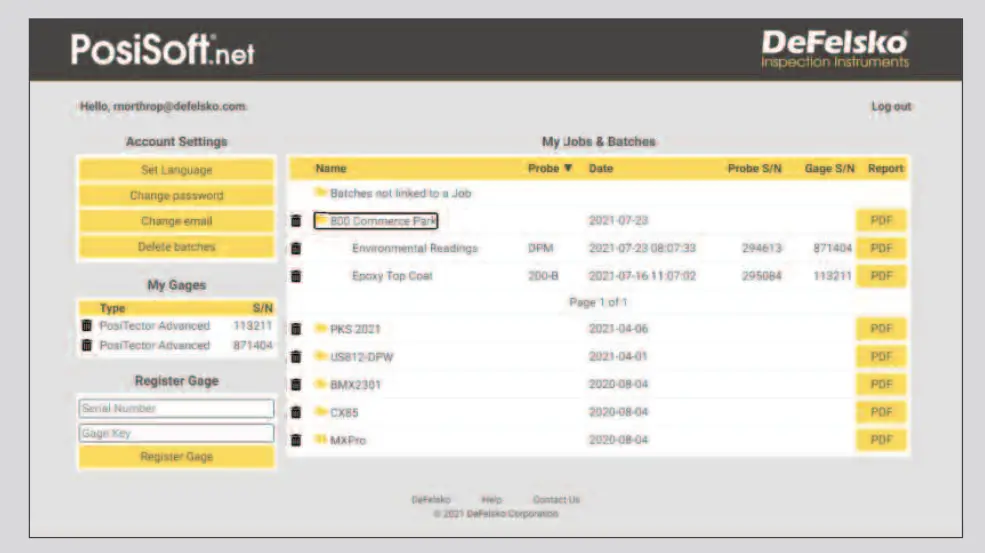This screenshot has height=553, width=985.
Task: Remove PosiTector Advanced gage 871404 trash icon
Action: click(87, 345)
